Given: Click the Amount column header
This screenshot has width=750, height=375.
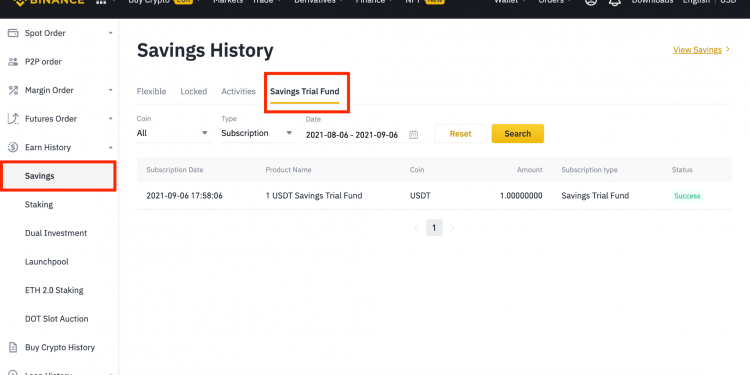Looking at the screenshot, I should pos(529,170).
